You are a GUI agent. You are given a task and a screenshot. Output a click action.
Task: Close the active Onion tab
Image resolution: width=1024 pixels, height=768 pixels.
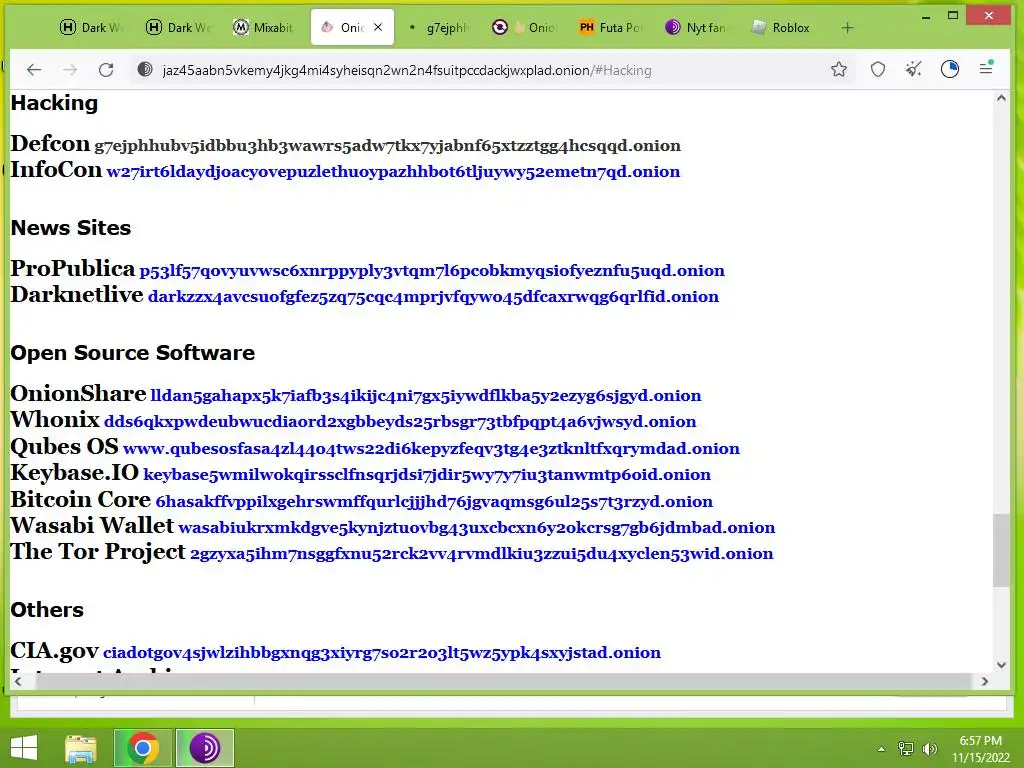[377, 27]
